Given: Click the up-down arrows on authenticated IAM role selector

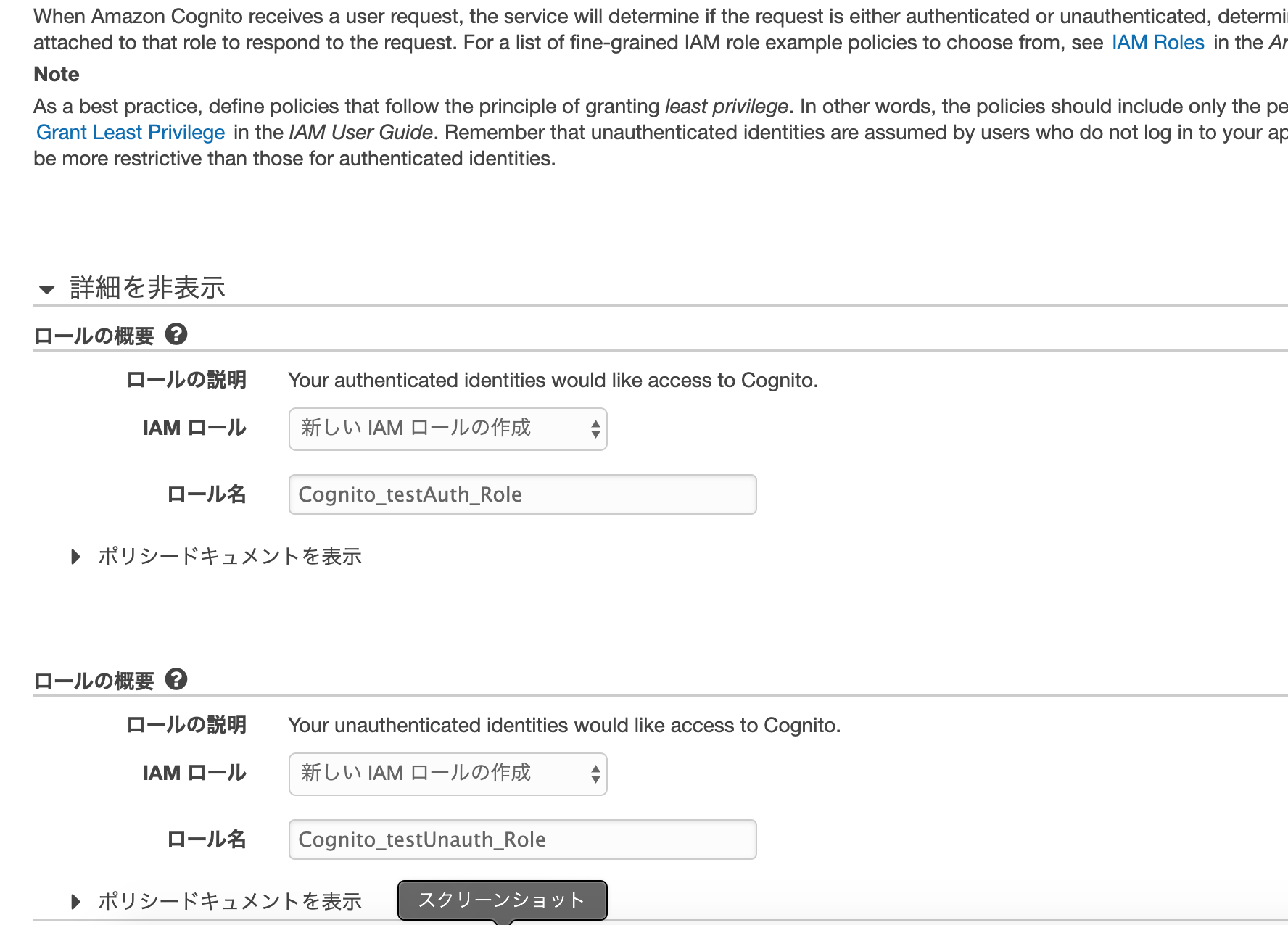Looking at the screenshot, I should click(595, 429).
